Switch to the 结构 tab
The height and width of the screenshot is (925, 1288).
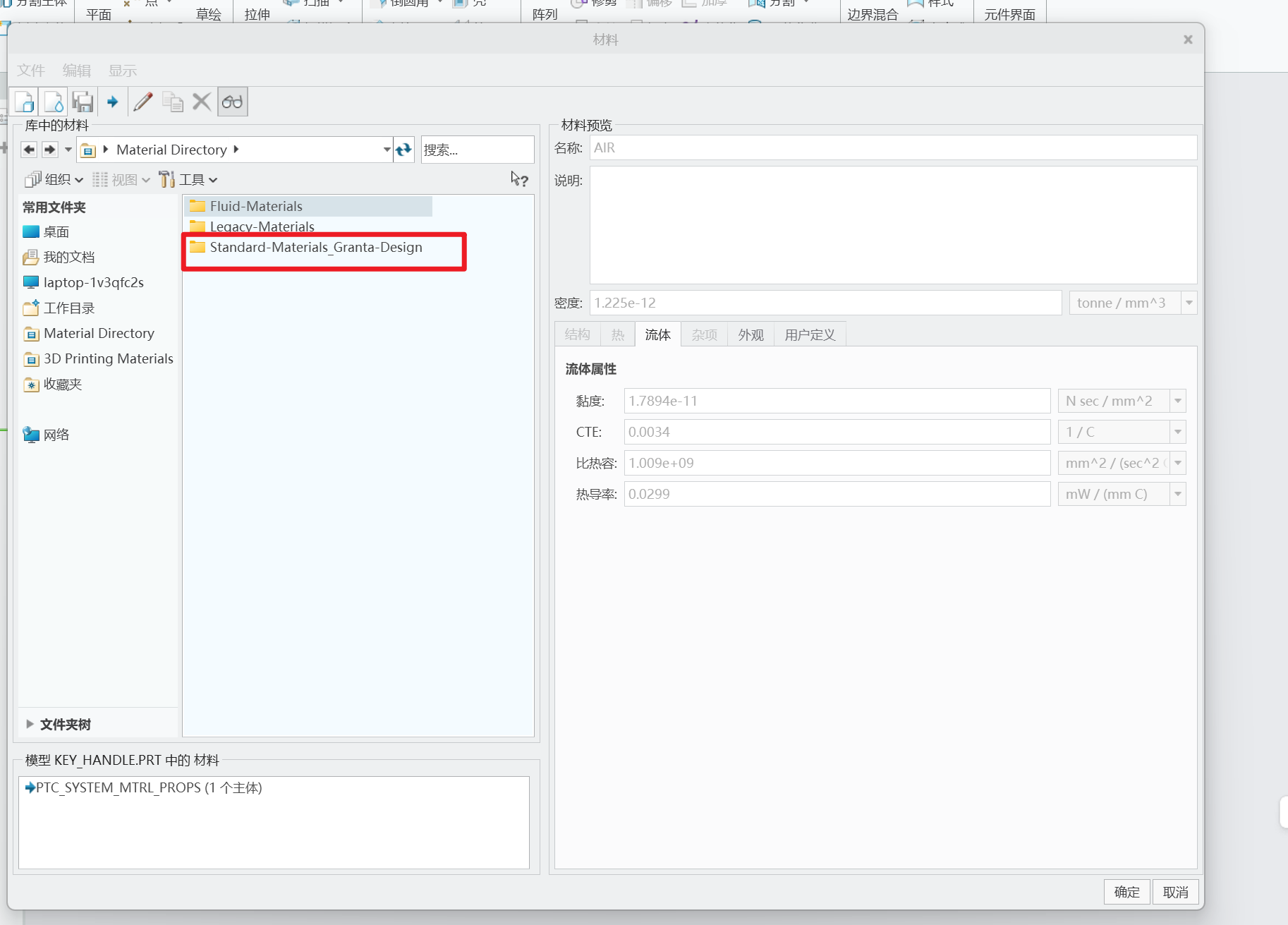tap(577, 334)
